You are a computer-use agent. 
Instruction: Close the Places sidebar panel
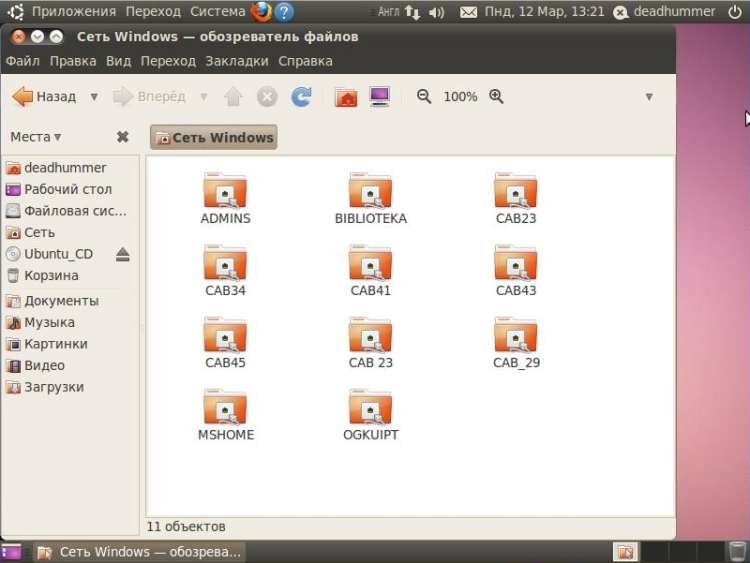pos(122,137)
